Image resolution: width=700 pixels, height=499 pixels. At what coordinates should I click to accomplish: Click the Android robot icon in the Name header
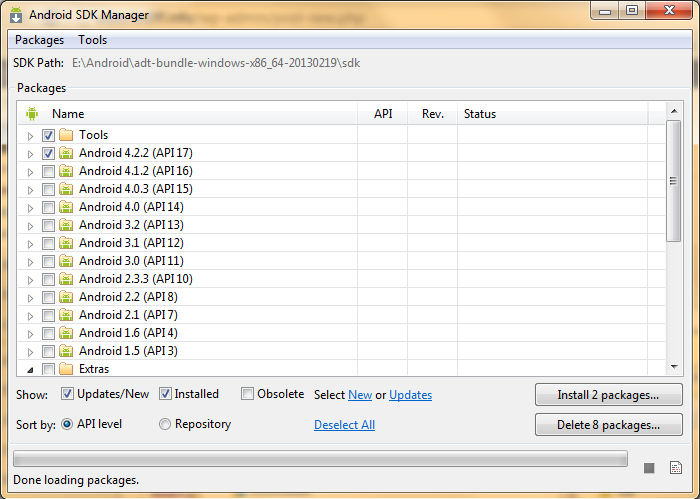(x=32, y=114)
